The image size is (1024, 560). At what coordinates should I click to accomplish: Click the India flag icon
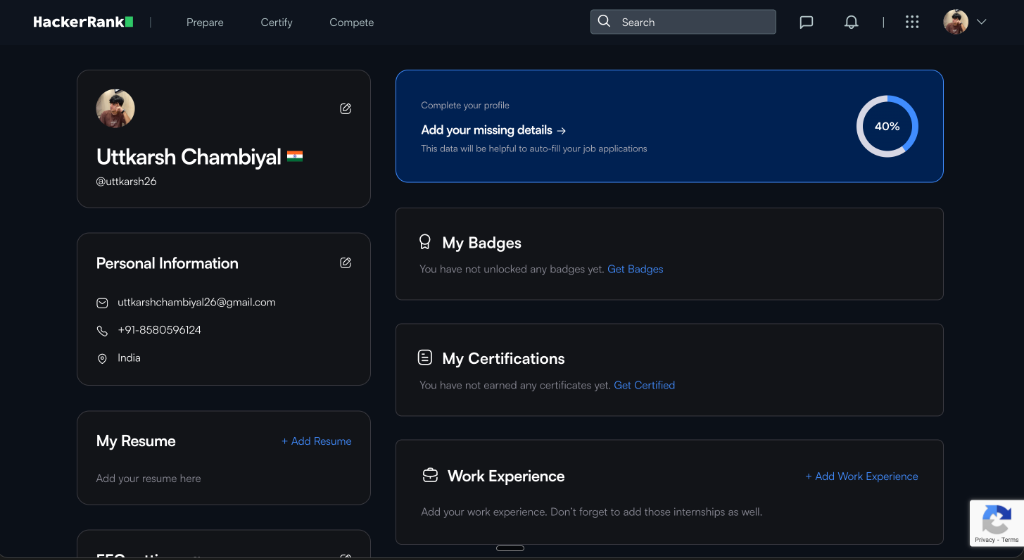click(x=295, y=157)
